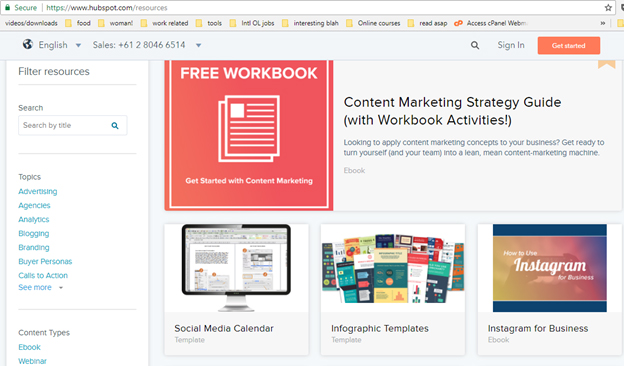
Task: Click the 'Looking to apply content marketing' description
Action: [474, 148]
